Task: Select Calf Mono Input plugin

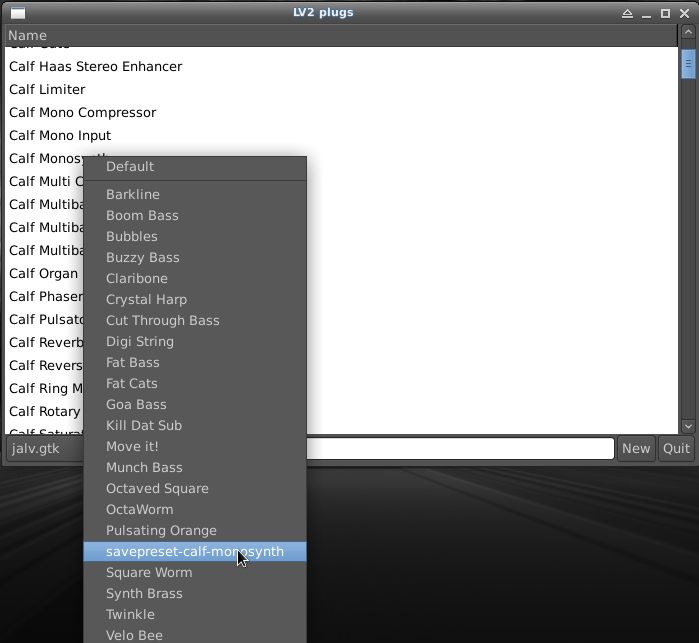Action: (341, 136)
